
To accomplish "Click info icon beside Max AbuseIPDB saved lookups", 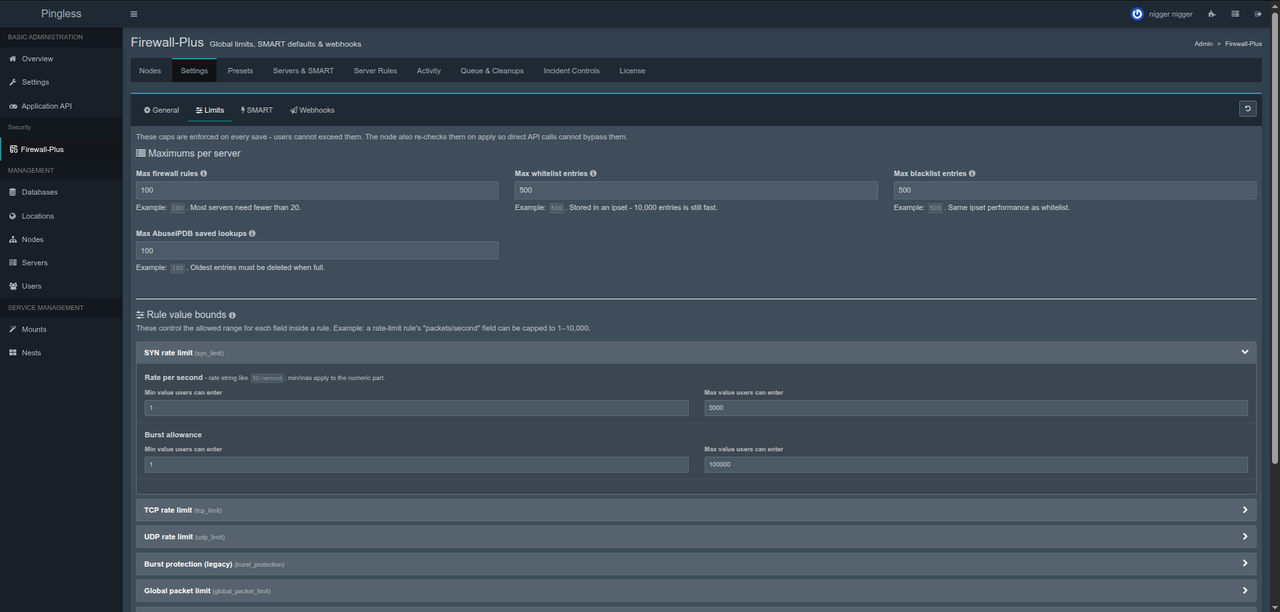I will click(x=252, y=233).
